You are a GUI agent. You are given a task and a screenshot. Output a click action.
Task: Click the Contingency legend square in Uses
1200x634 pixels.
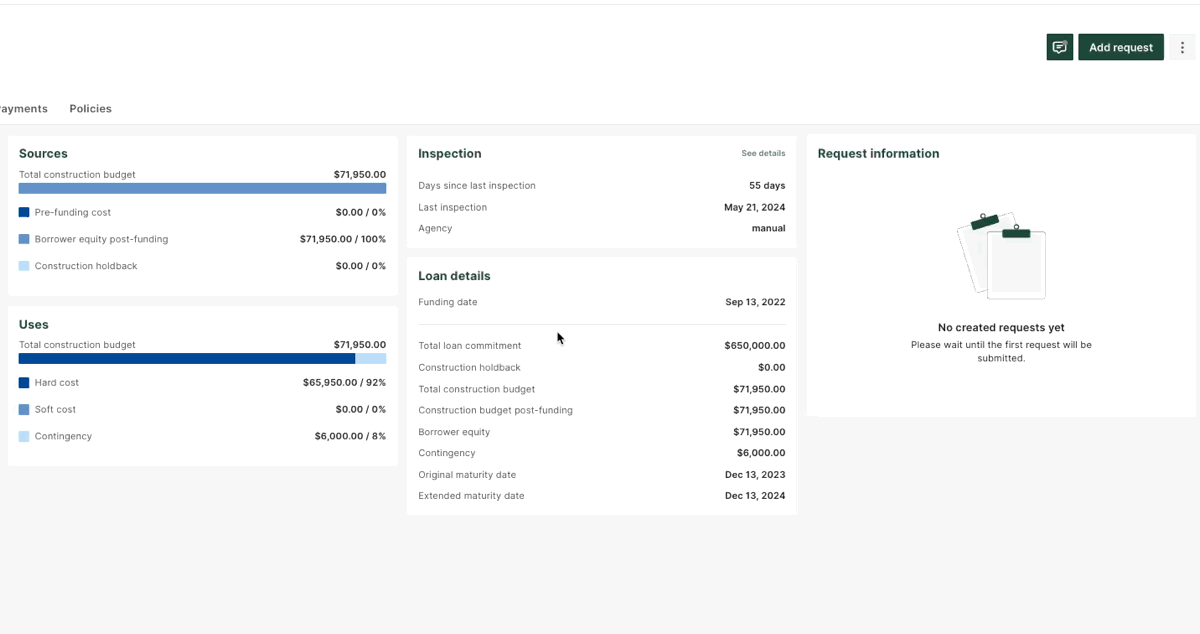[24, 436]
